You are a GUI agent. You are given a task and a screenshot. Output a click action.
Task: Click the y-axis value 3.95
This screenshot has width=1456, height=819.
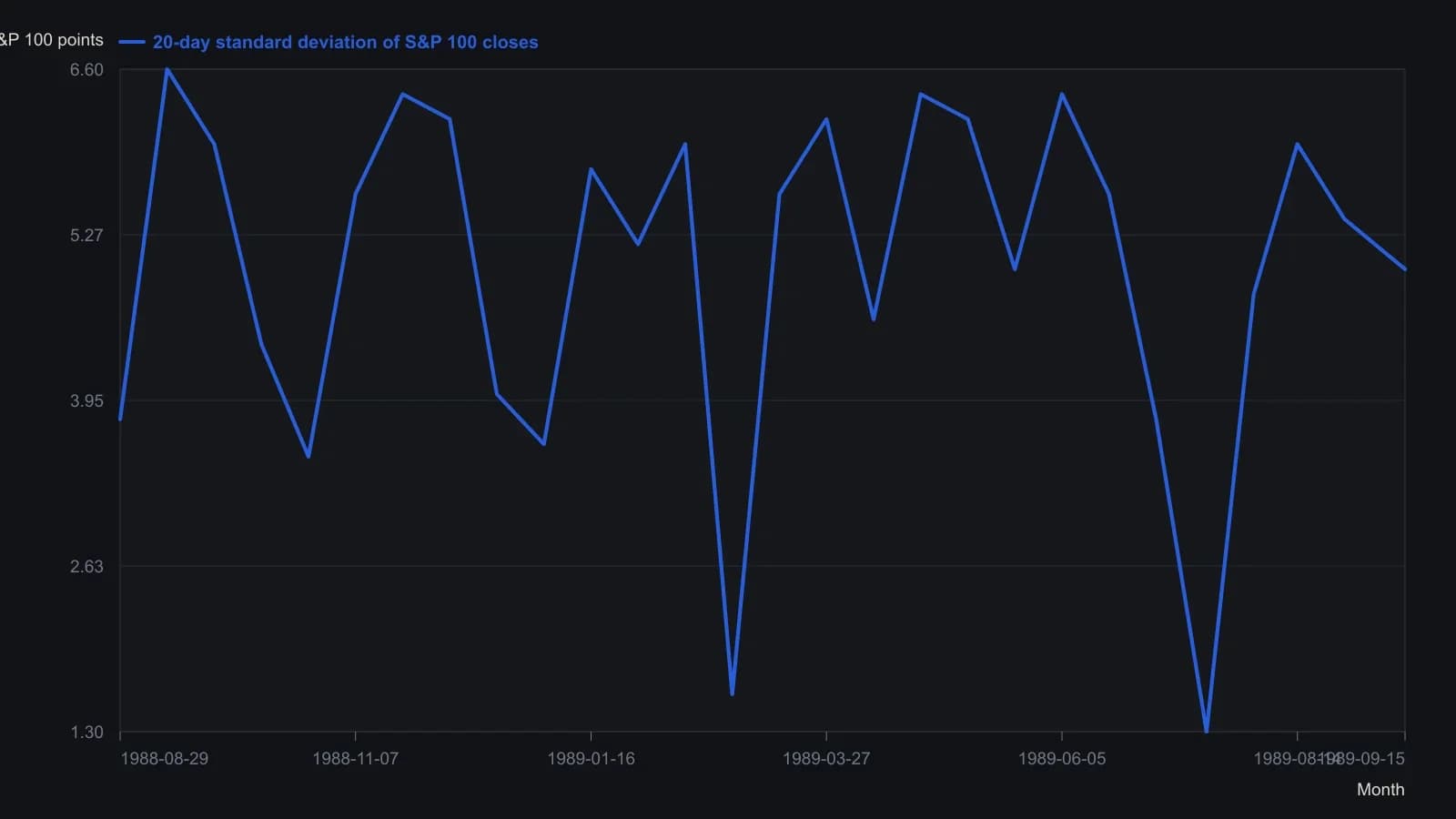click(x=86, y=400)
